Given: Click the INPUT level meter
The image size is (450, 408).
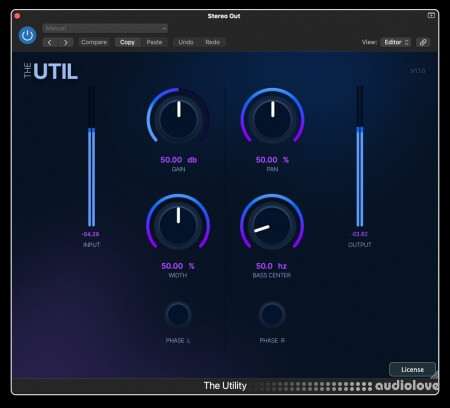Looking at the screenshot, I should coord(91,157).
